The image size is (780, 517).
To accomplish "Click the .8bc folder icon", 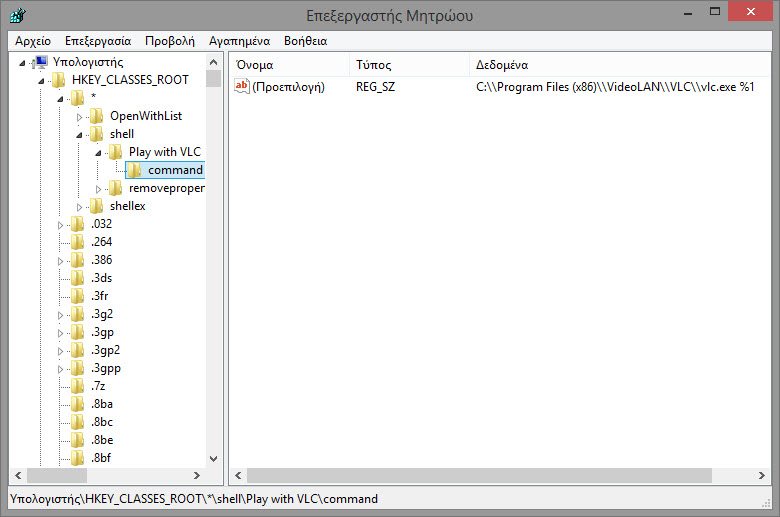I will click(x=78, y=422).
